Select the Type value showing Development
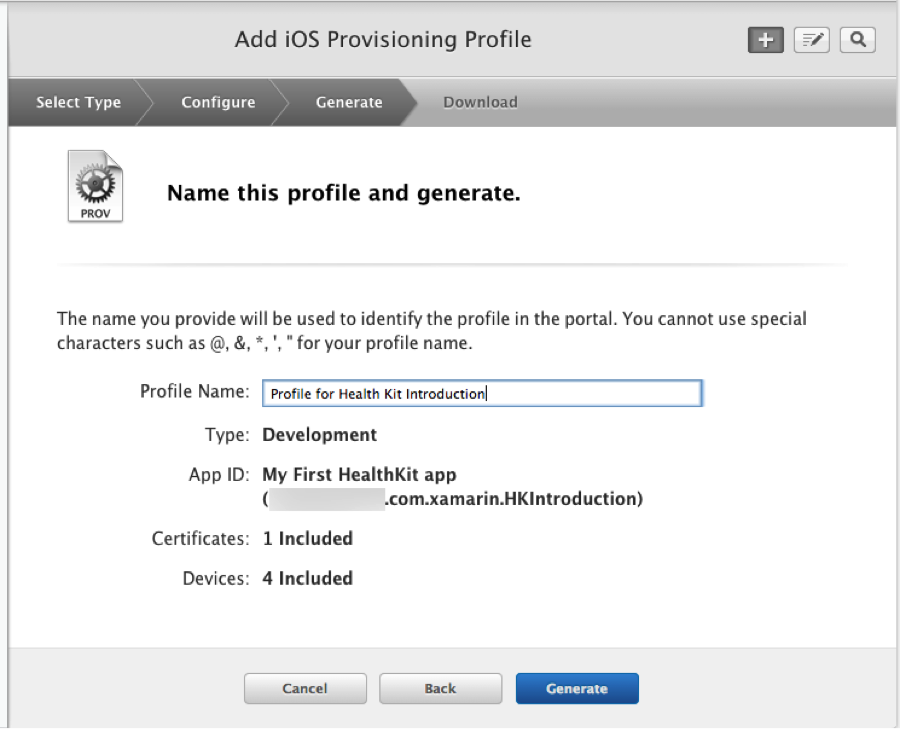Screen dimensions: 900x729 (319, 435)
